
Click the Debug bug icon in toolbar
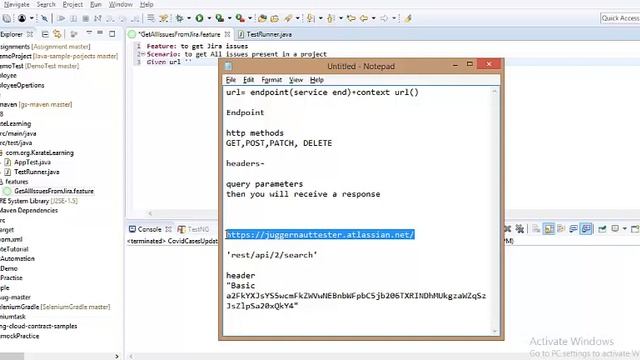click(179, 18)
